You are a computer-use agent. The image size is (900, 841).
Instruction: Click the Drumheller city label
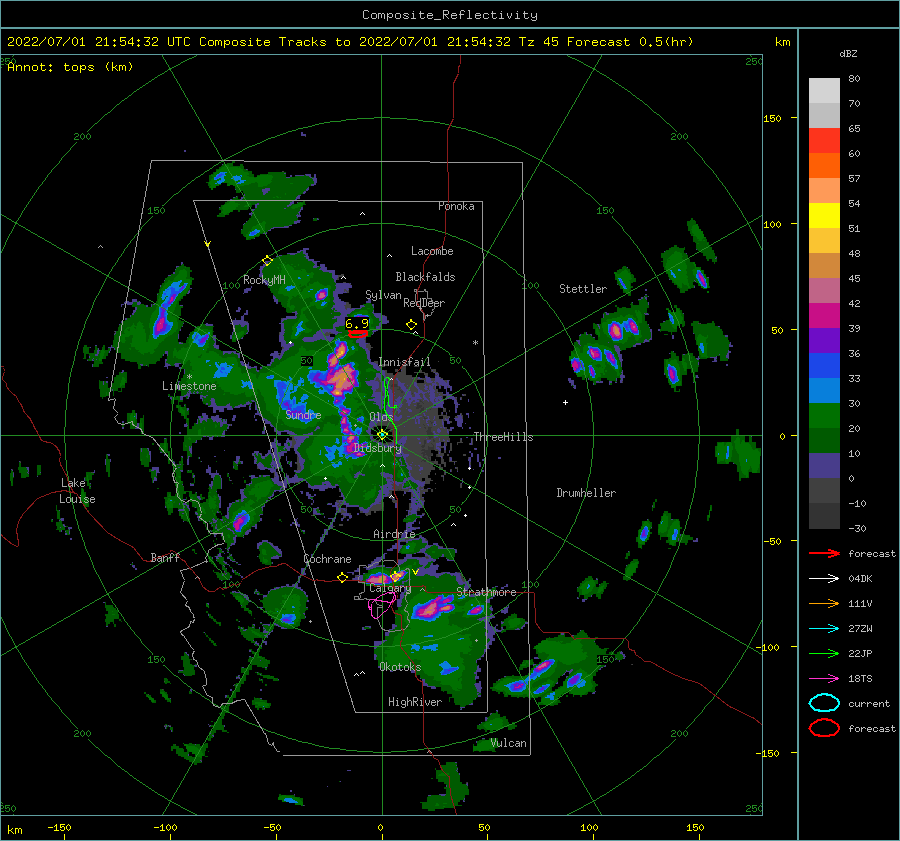tap(586, 493)
